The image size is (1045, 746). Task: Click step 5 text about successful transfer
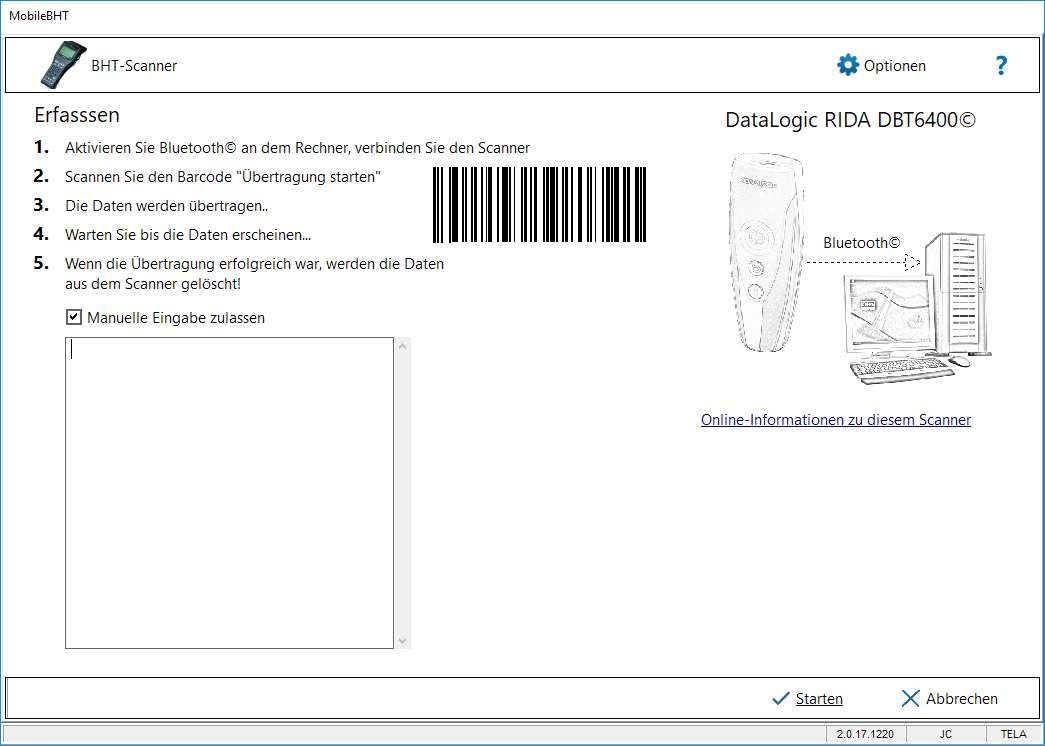click(254, 273)
